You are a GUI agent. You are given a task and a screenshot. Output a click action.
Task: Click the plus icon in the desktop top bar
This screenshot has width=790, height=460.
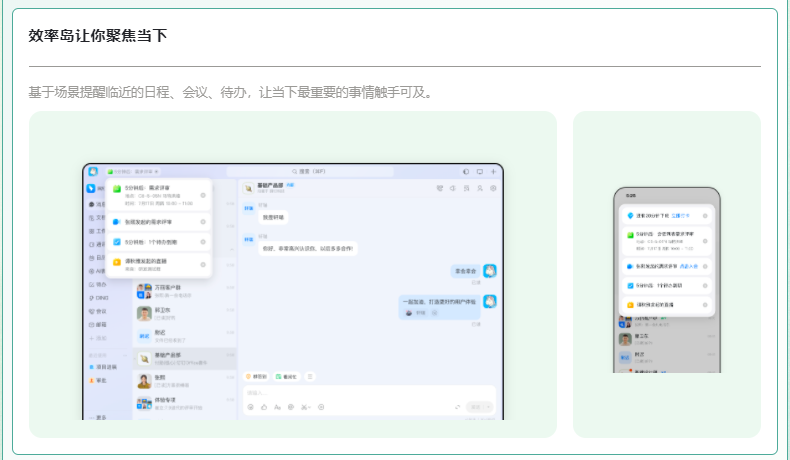(x=493, y=172)
